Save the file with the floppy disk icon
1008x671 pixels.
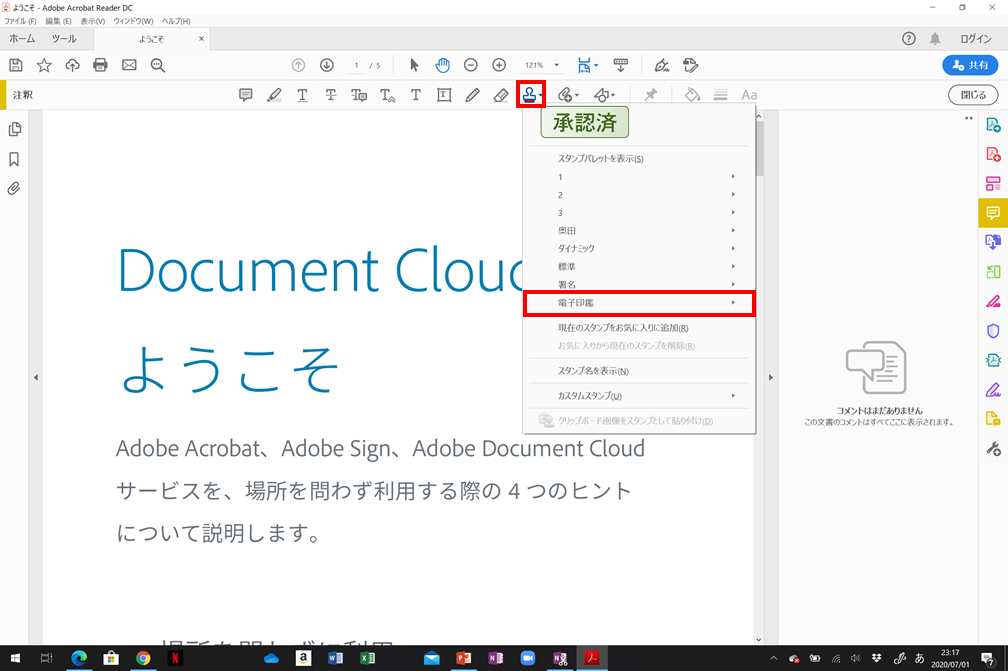[x=16, y=65]
